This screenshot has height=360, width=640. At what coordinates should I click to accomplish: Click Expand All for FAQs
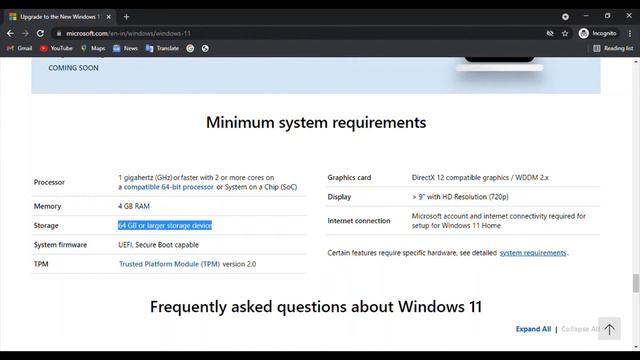pyautogui.click(x=533, y=329)
